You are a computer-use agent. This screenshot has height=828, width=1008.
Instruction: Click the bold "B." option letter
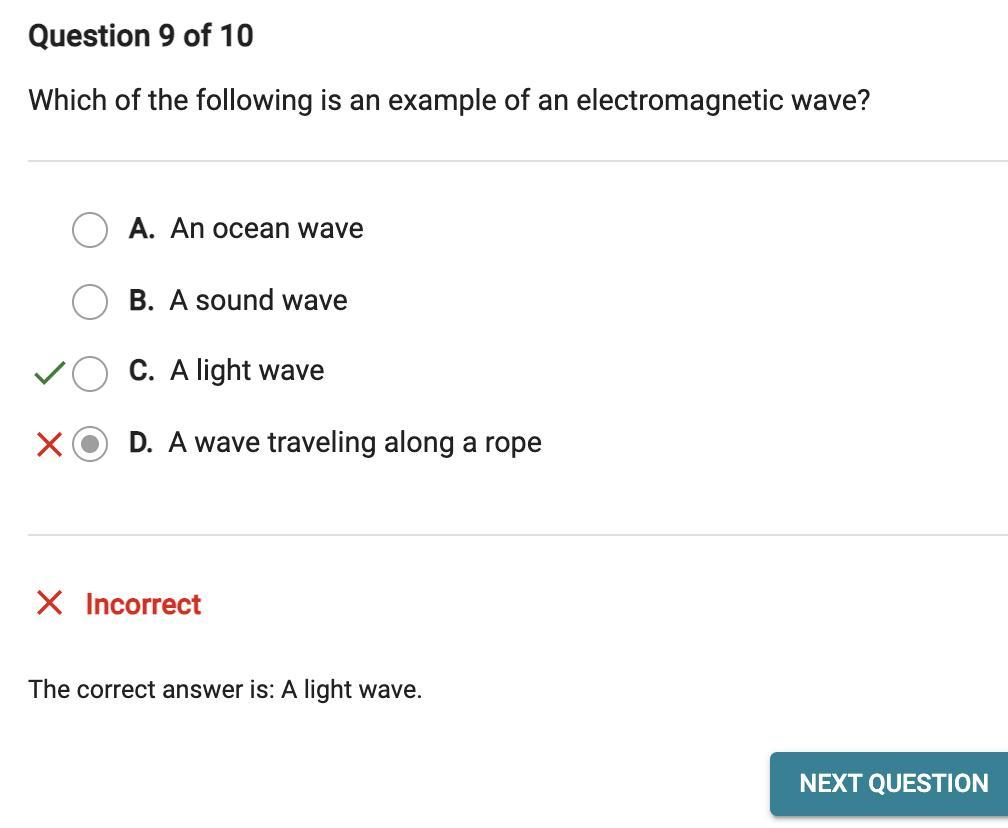coord(141,301)
